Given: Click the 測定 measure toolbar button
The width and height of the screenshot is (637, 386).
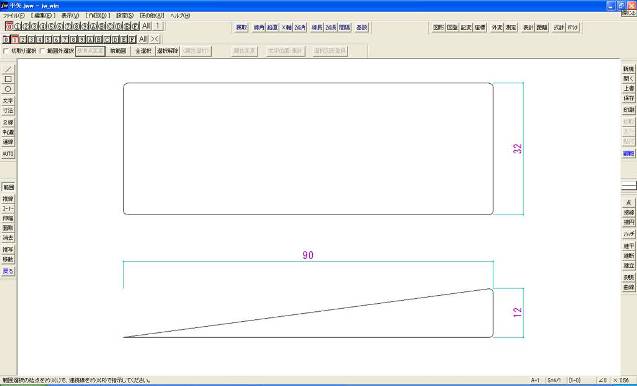Looking at the screenshot, I should tap(511, 27).
